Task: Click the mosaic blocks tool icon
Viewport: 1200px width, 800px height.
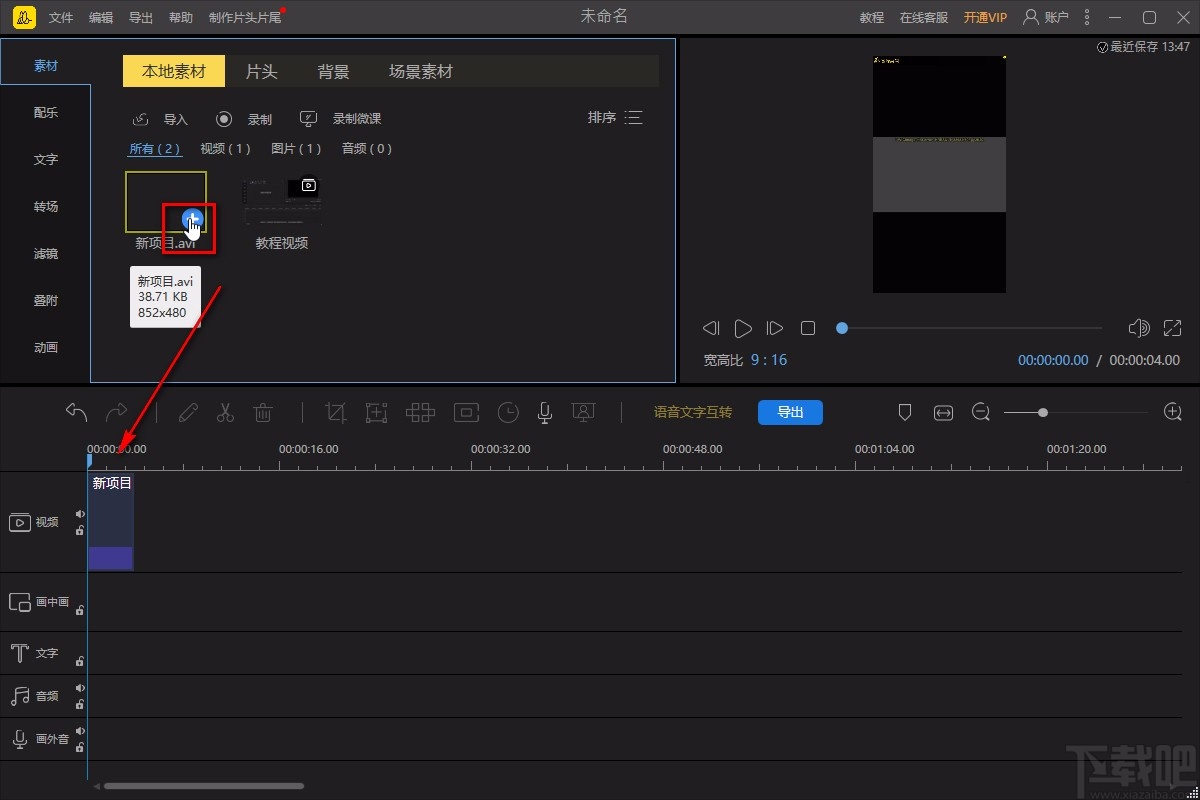Action: 420,412
